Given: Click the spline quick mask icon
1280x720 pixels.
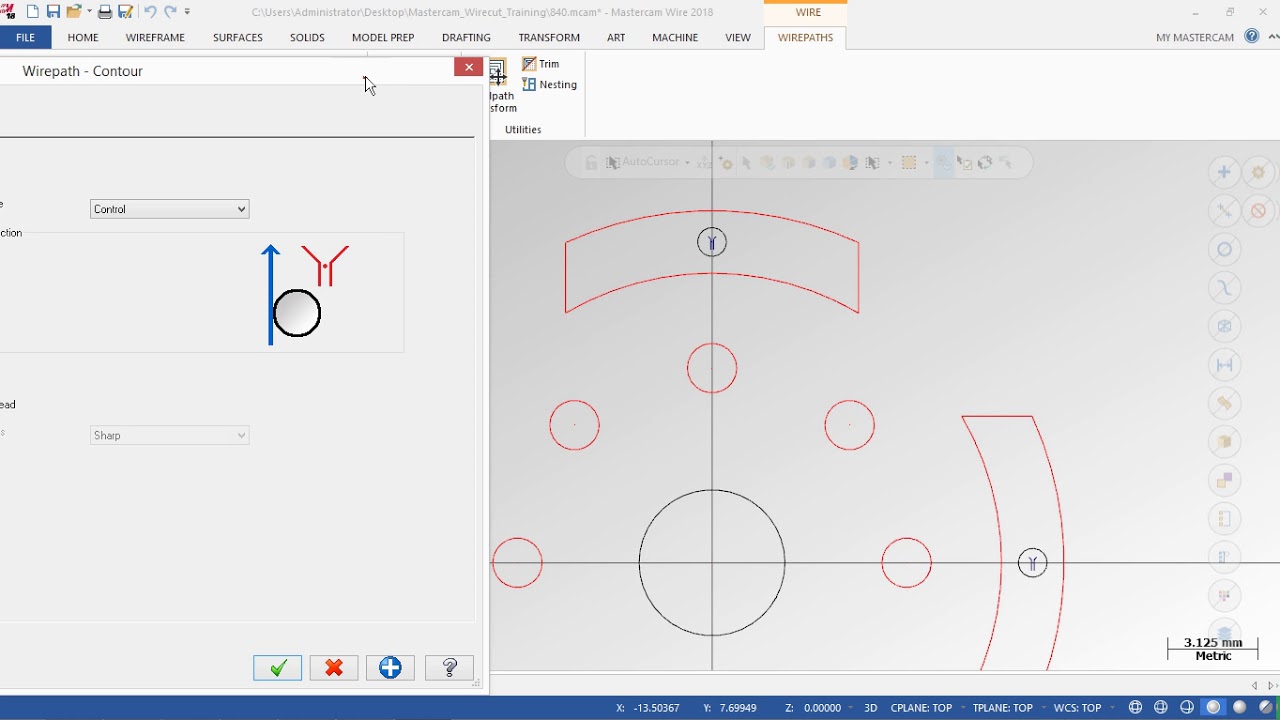Looking at the screenshot, I should click(1224, 288).
